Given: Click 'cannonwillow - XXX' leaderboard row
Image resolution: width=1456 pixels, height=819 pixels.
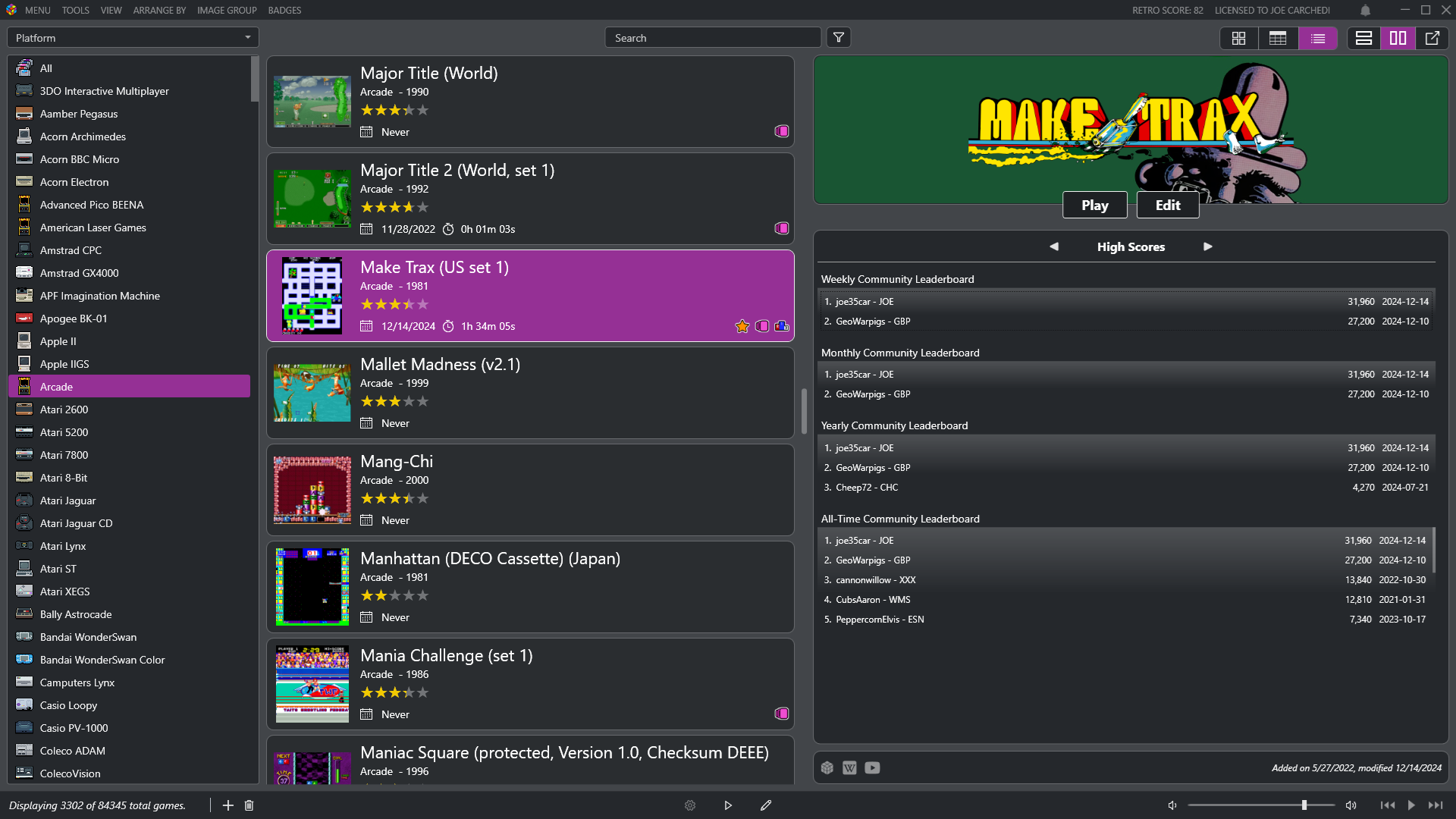Looking at the screenshot, I should pyautogui.click(x=1125, y=580).
